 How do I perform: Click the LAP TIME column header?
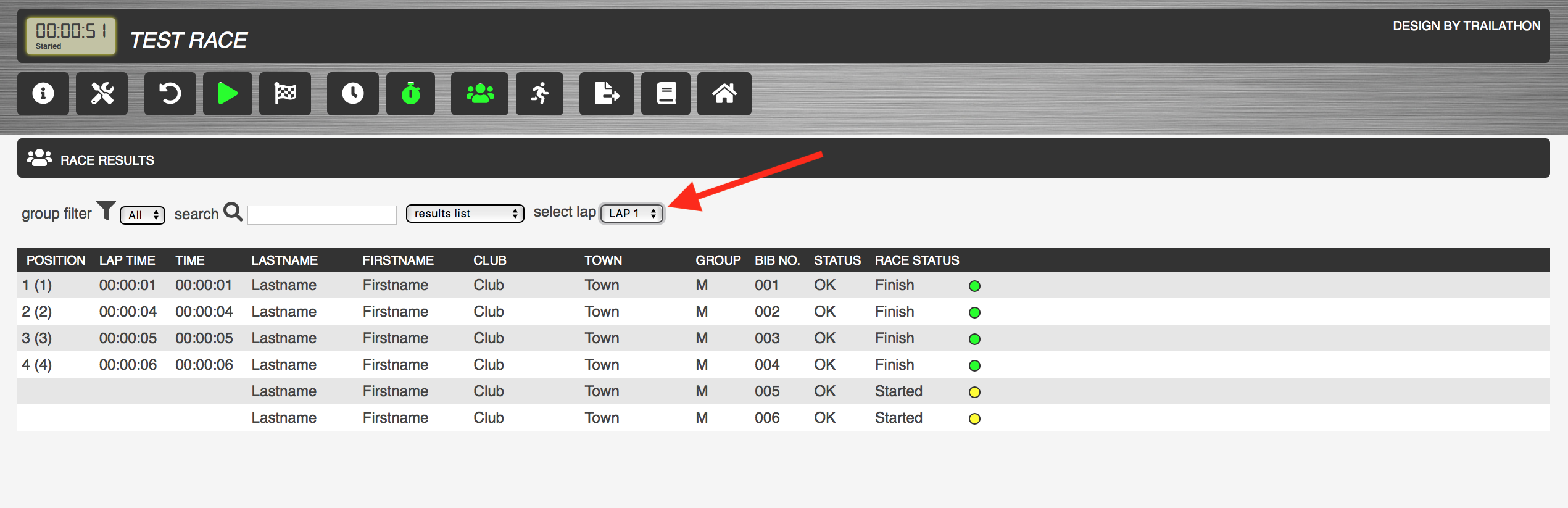pos(127,260)
